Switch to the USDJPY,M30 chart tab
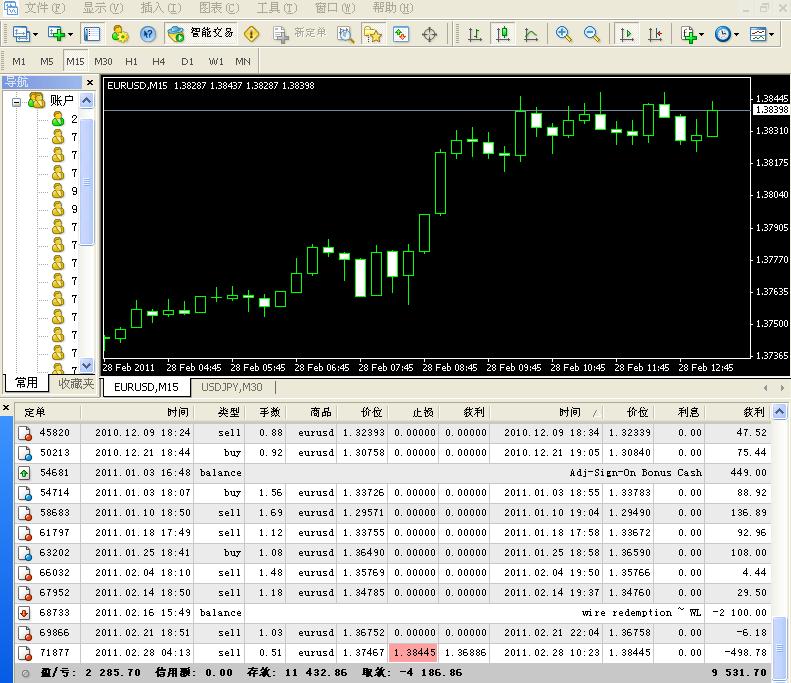791x683 pixels. [231, 387]
